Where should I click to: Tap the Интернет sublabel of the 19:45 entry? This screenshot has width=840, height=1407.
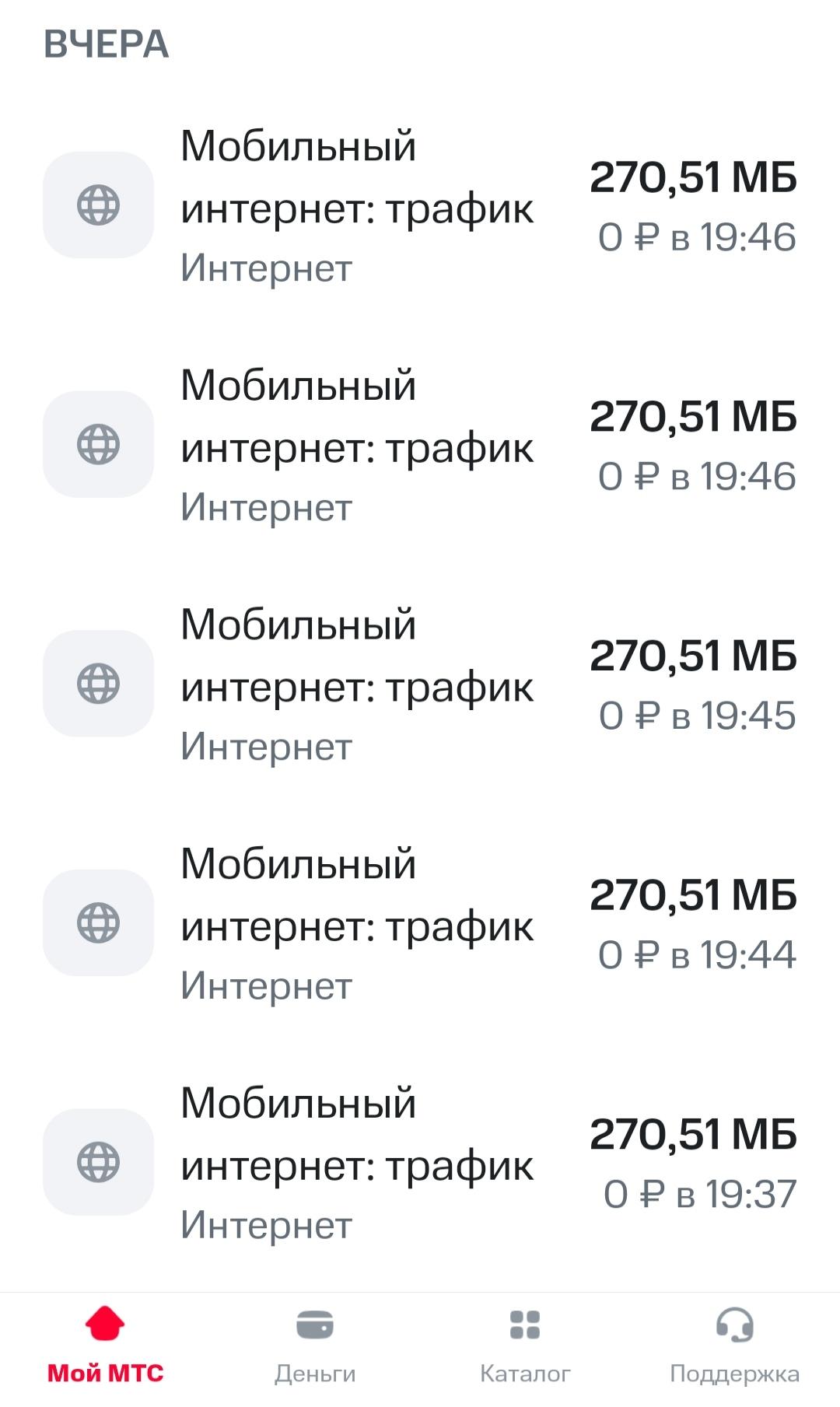[266, 747]
